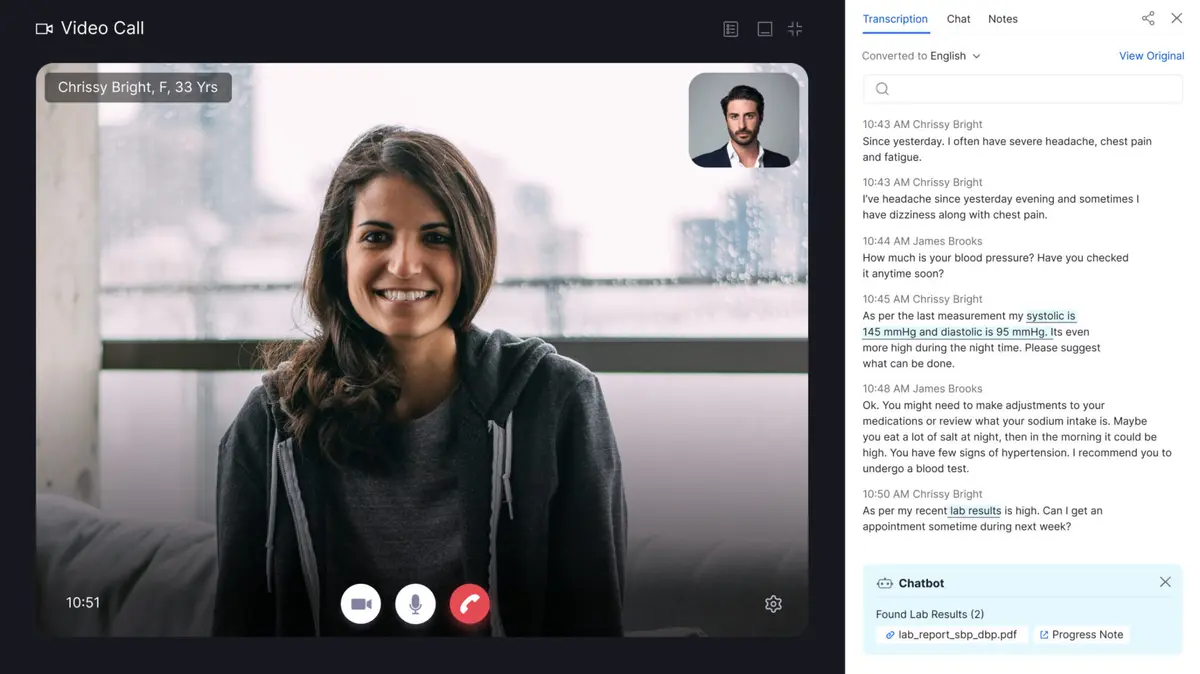Click the side panel layout icon
The height and width of the screenshot is (674, 1200).
click(x=731, y=29)
